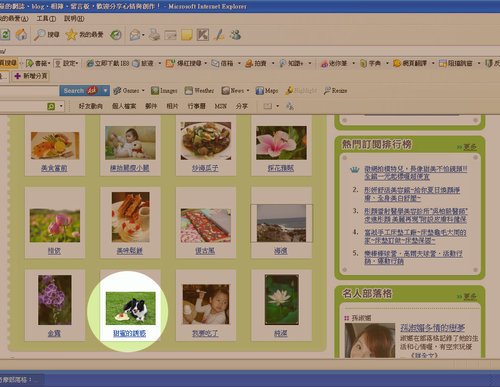Click the Mail envelope icon in the toolbar
This screenshot has height=387, width=500.
point(135,35)
